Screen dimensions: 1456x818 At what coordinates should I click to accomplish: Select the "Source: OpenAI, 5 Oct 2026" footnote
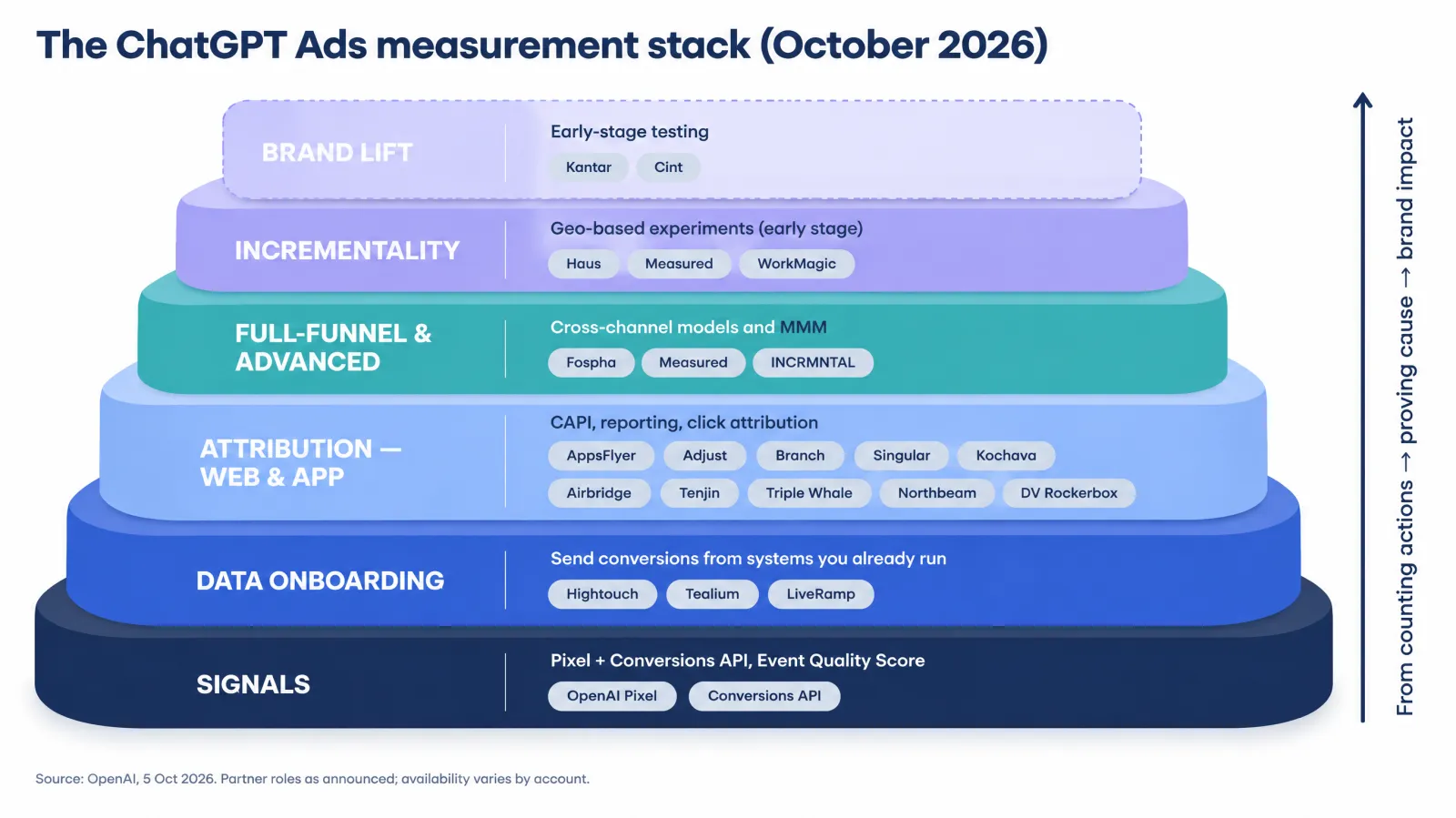pyautogui.click(x=312, y=779)
